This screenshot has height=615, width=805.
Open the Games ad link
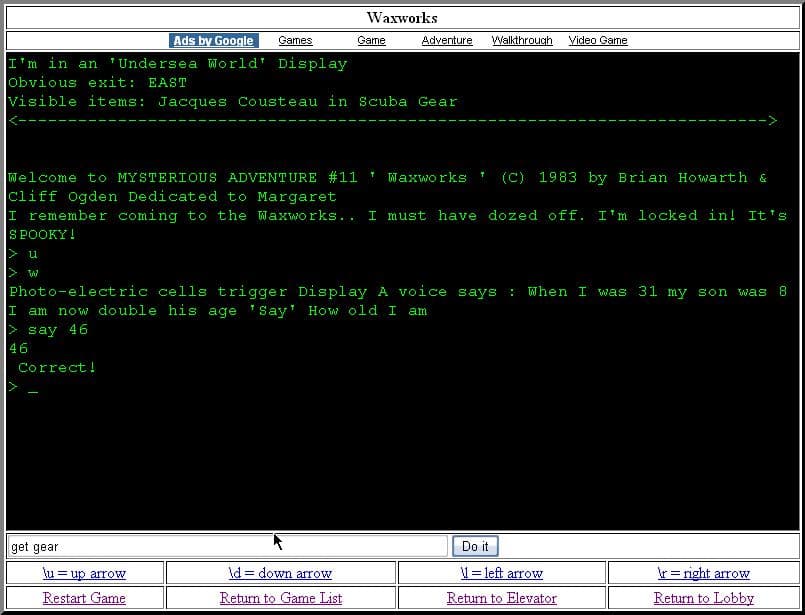[295, 41]
